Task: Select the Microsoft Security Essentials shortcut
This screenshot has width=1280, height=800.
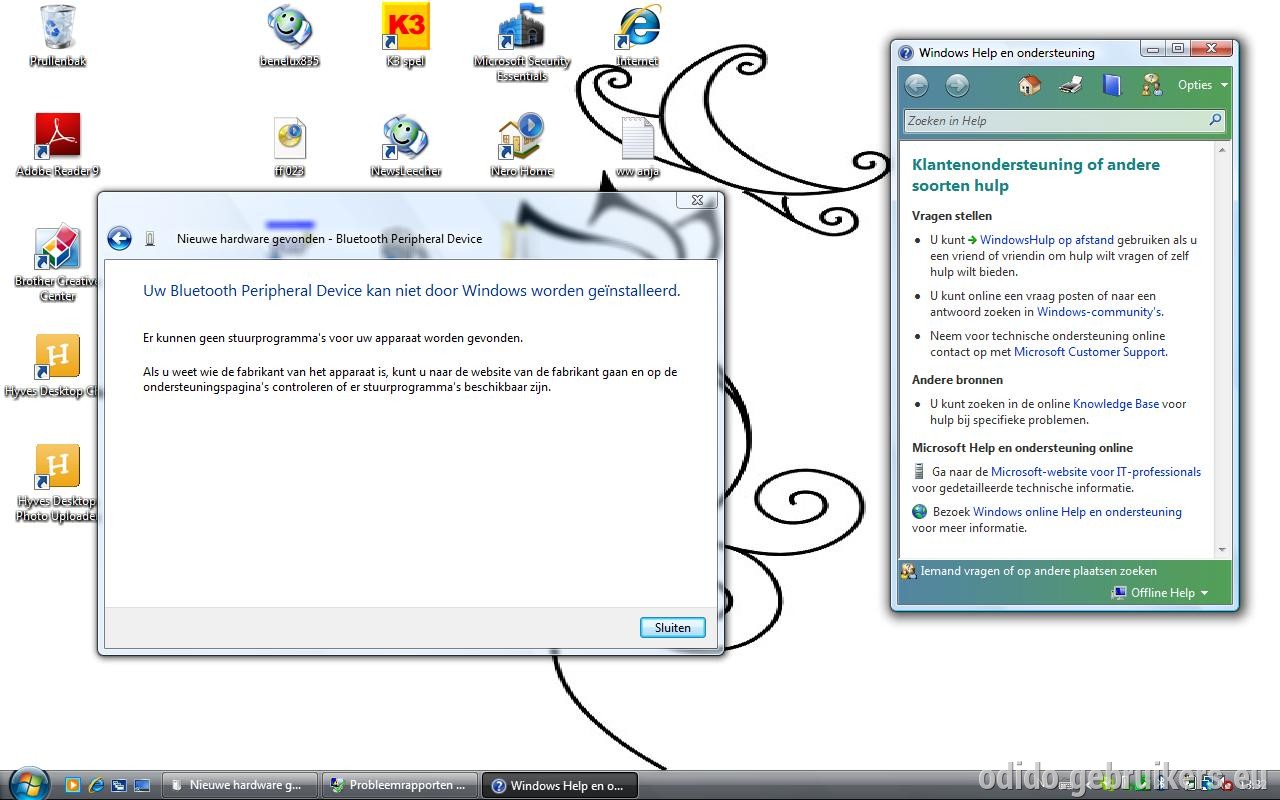Action: [521, 42]
